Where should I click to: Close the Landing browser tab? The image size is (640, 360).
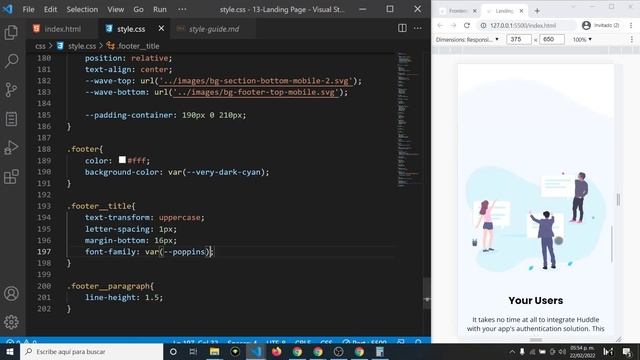click(521, 11)
